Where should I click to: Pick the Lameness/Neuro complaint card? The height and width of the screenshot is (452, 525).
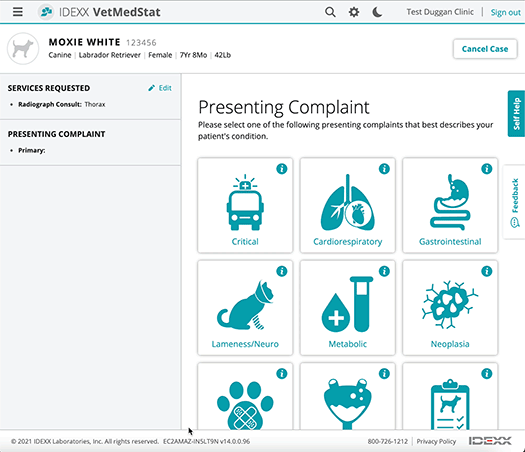(245, 308)
